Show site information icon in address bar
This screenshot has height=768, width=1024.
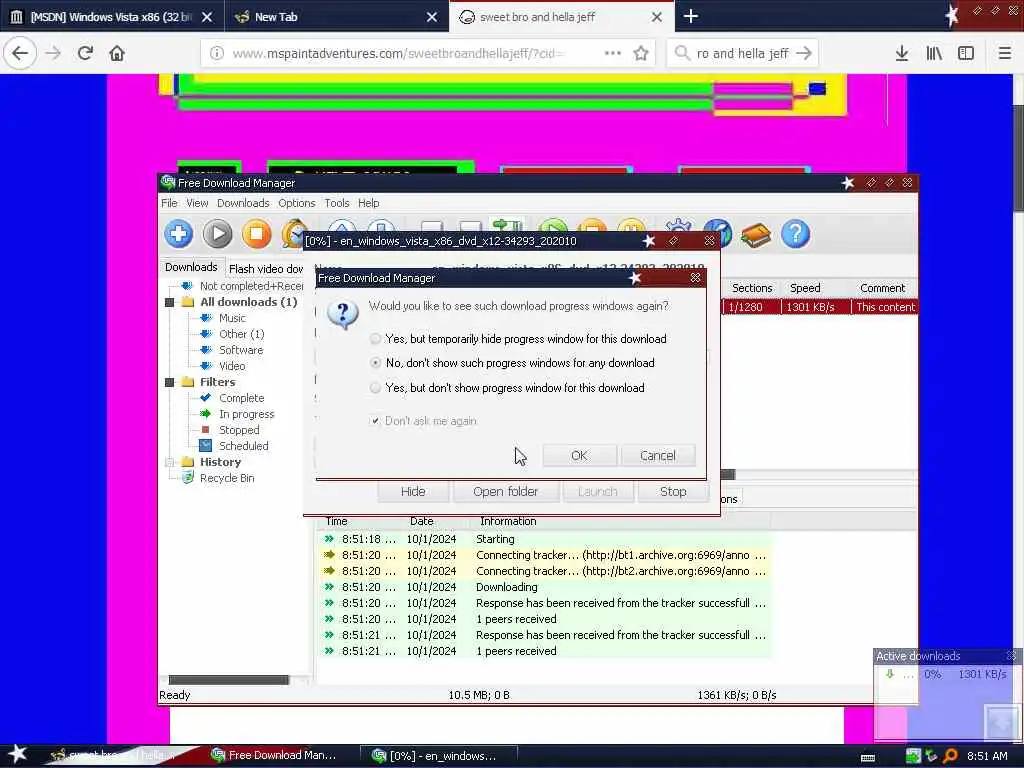point(217,53)
